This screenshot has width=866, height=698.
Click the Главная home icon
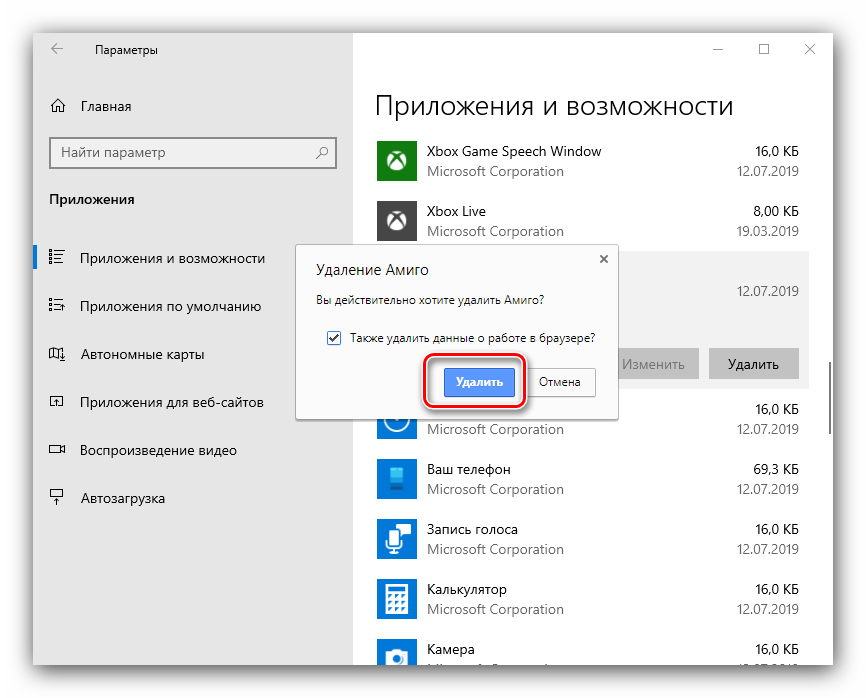point(58,106)
